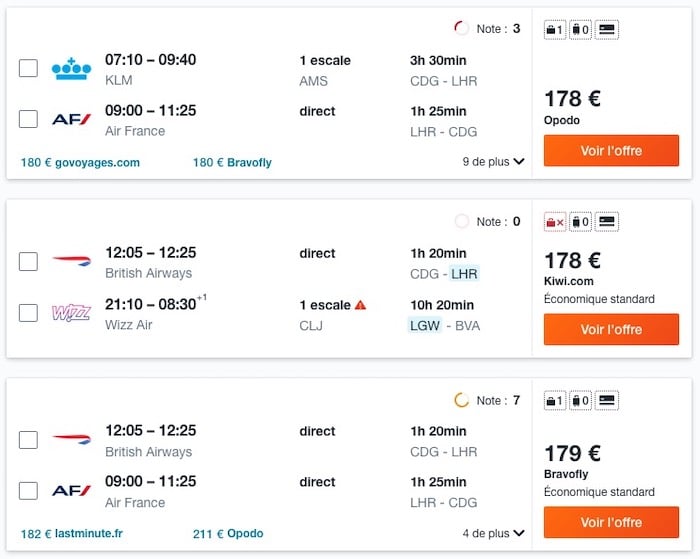Click "Voir l'offre" for Kiwi.com
The image size is (700, 559).
(x=611, y=329)
